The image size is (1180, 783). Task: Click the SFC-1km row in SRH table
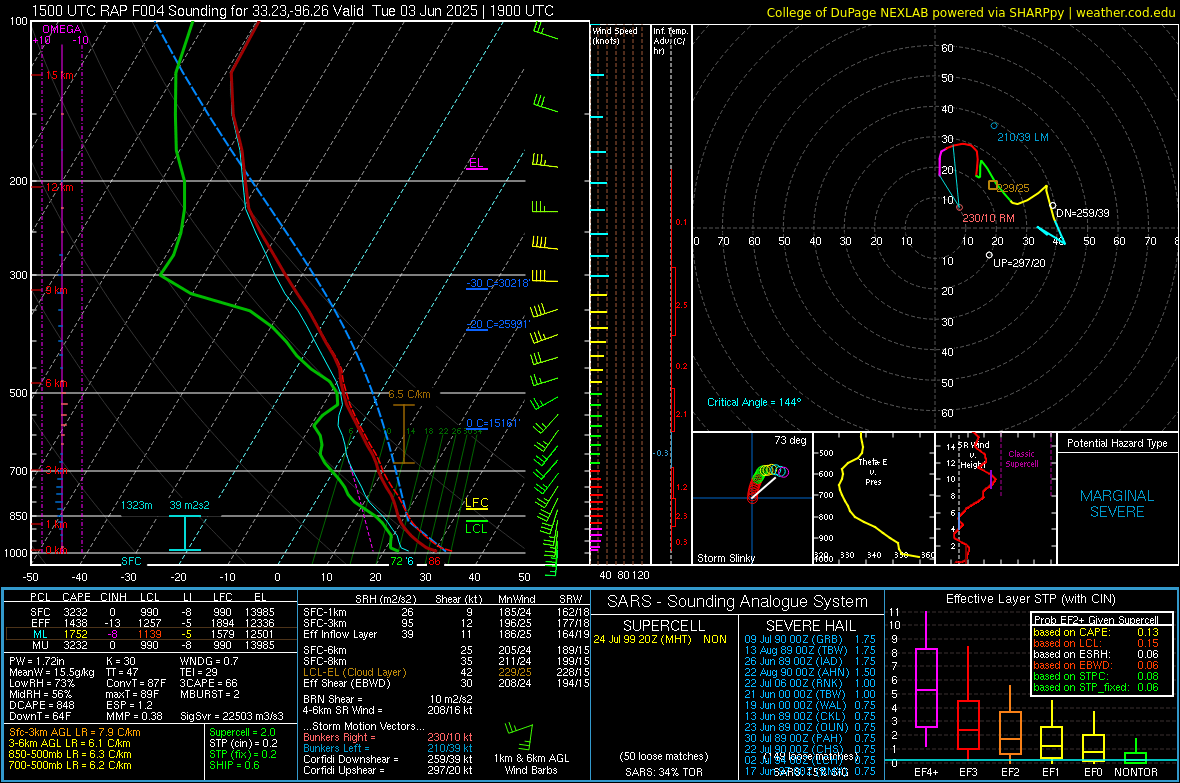point(446,612)
